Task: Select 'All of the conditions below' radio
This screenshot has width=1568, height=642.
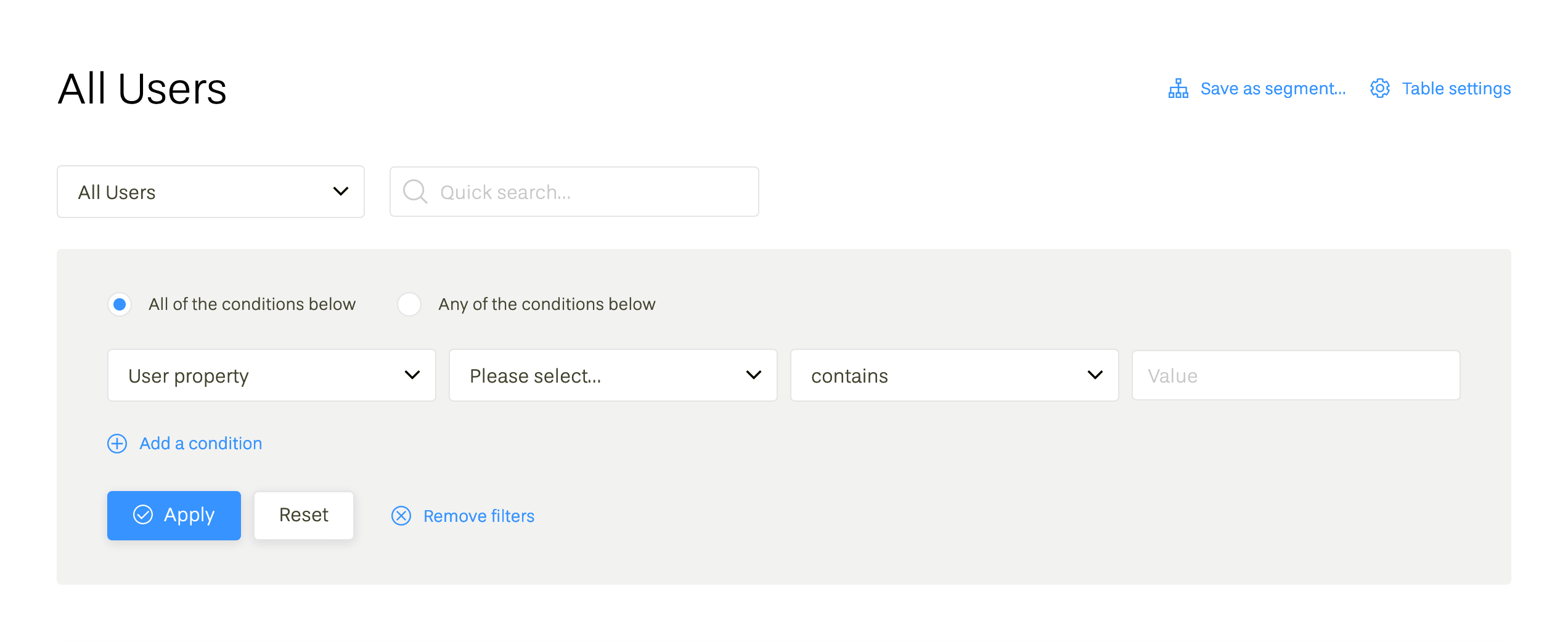Action: (x=120, y=304)
